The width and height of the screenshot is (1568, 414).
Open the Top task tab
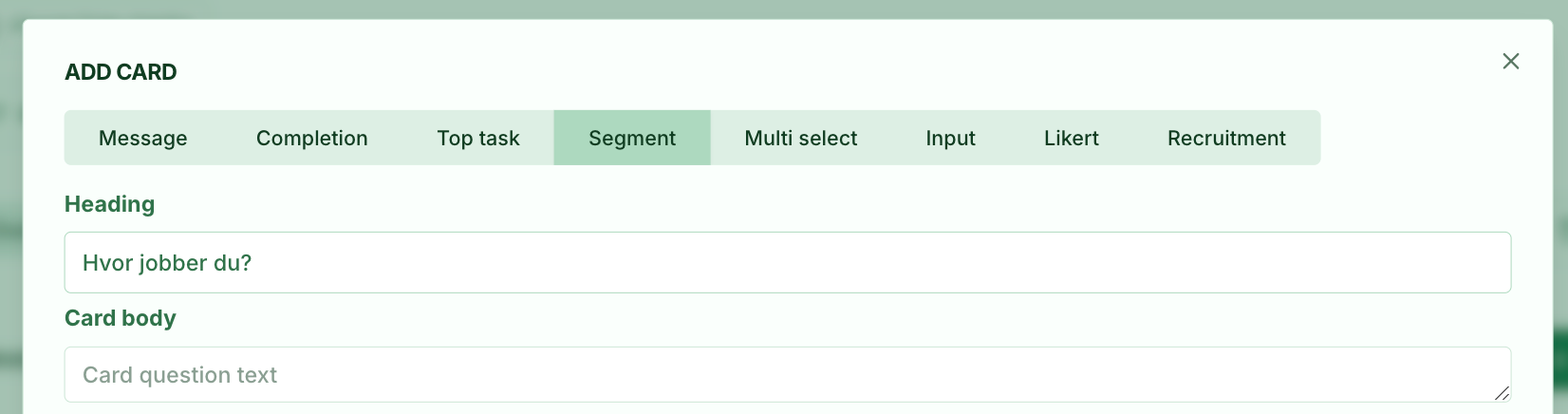[x=478, y=138]
